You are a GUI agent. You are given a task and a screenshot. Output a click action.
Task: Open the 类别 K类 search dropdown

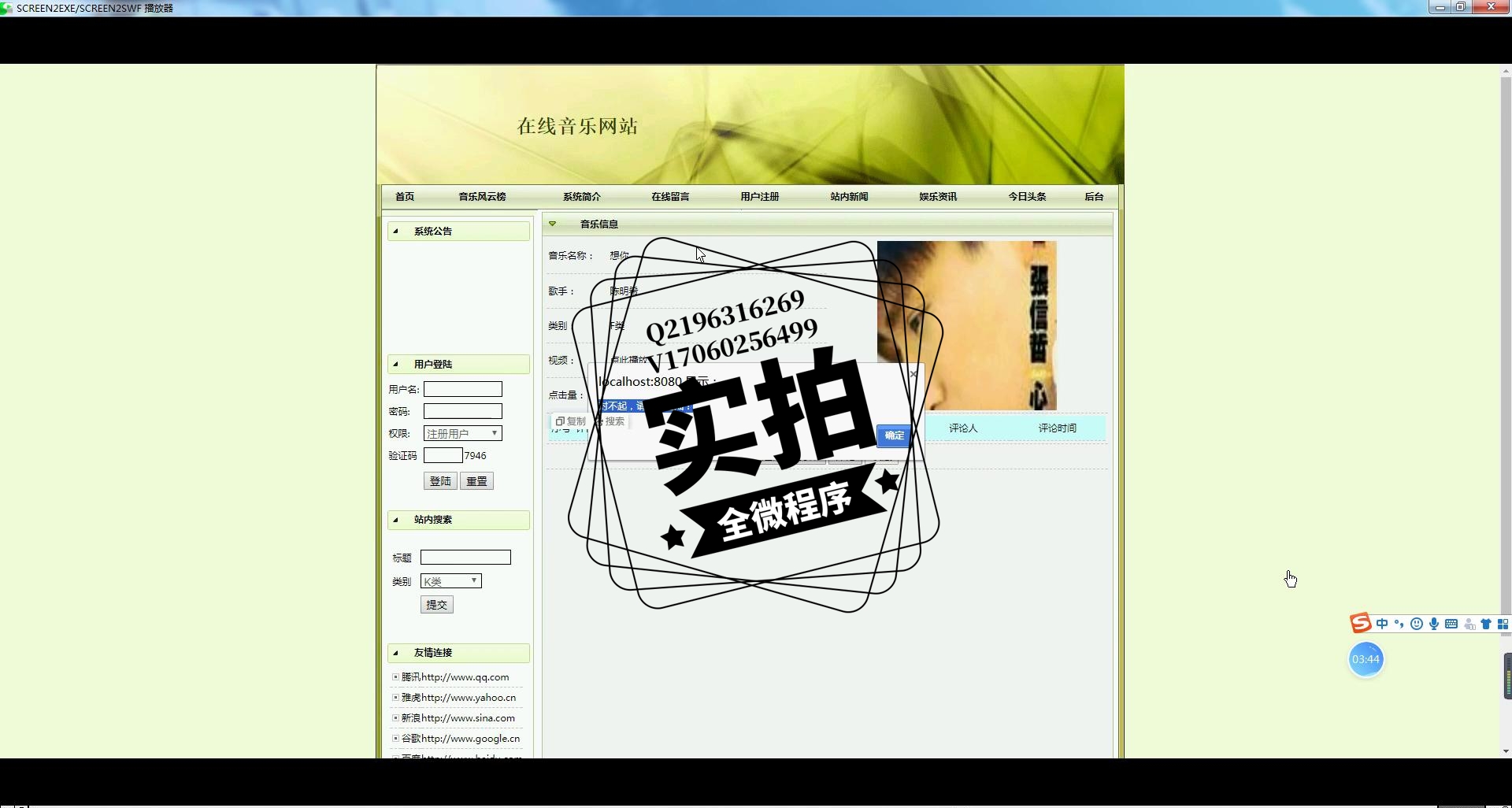451,581
